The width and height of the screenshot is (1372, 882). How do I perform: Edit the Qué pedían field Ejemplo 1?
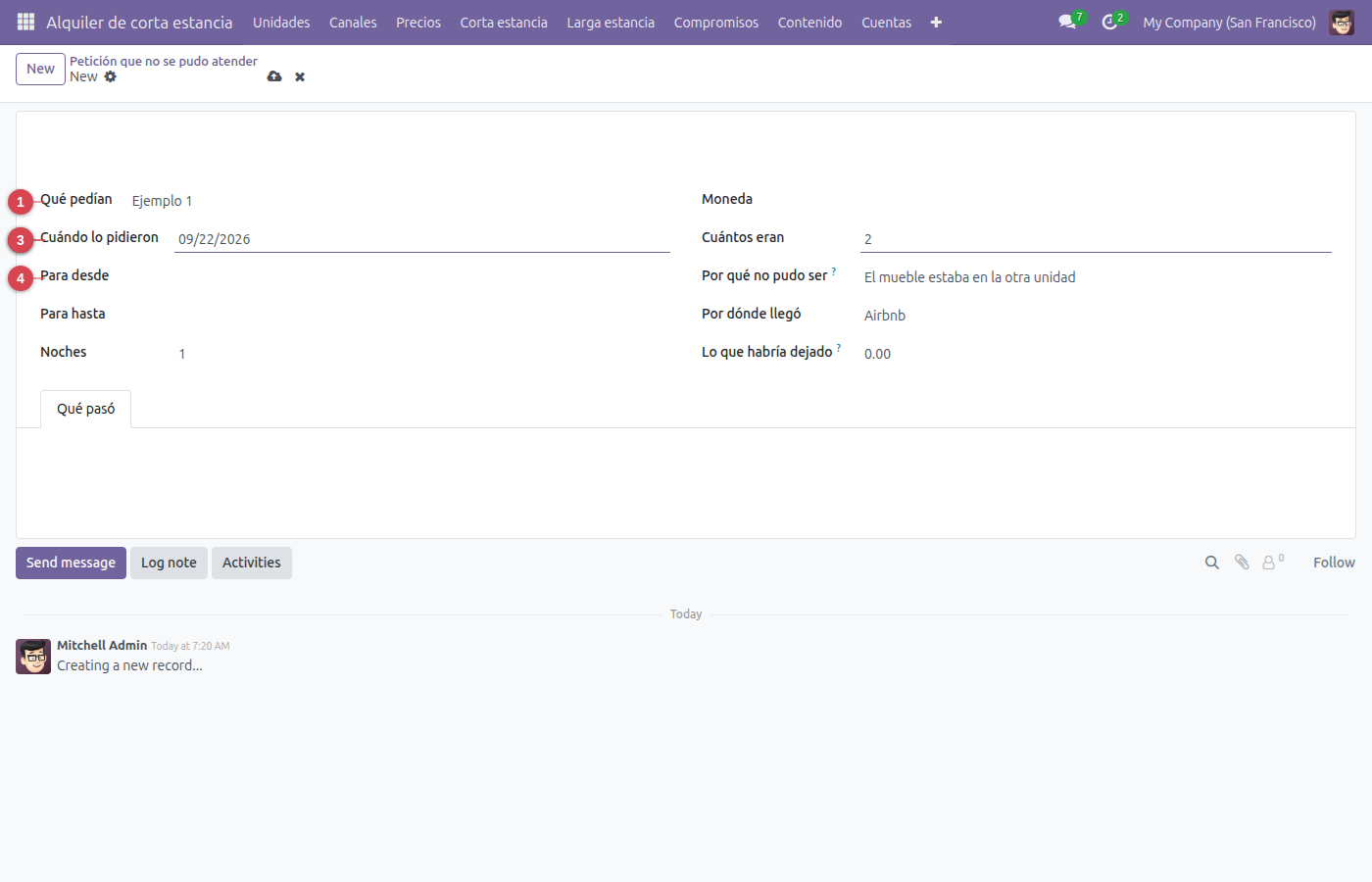399,201
